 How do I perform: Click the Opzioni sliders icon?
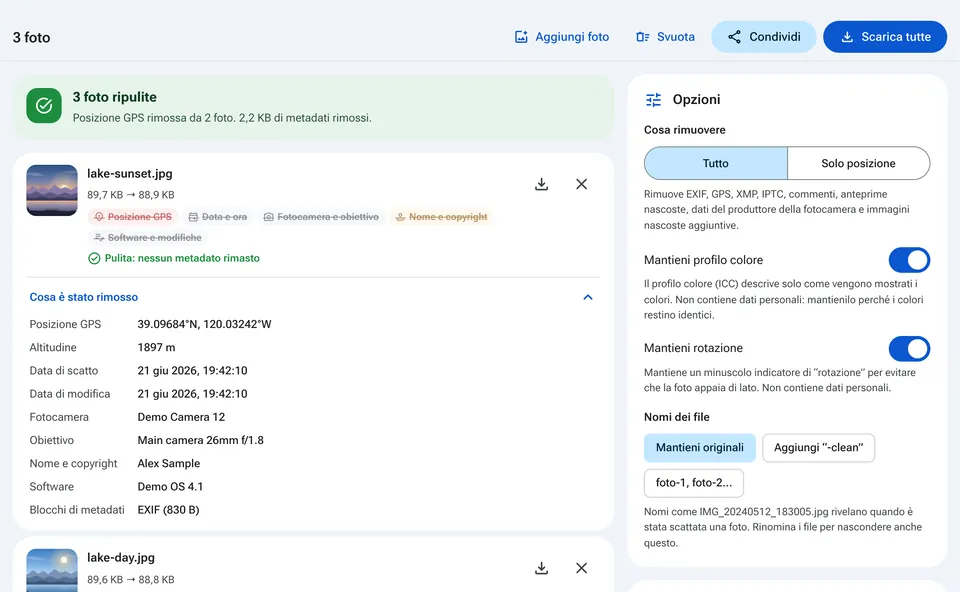tap(653, 100)
